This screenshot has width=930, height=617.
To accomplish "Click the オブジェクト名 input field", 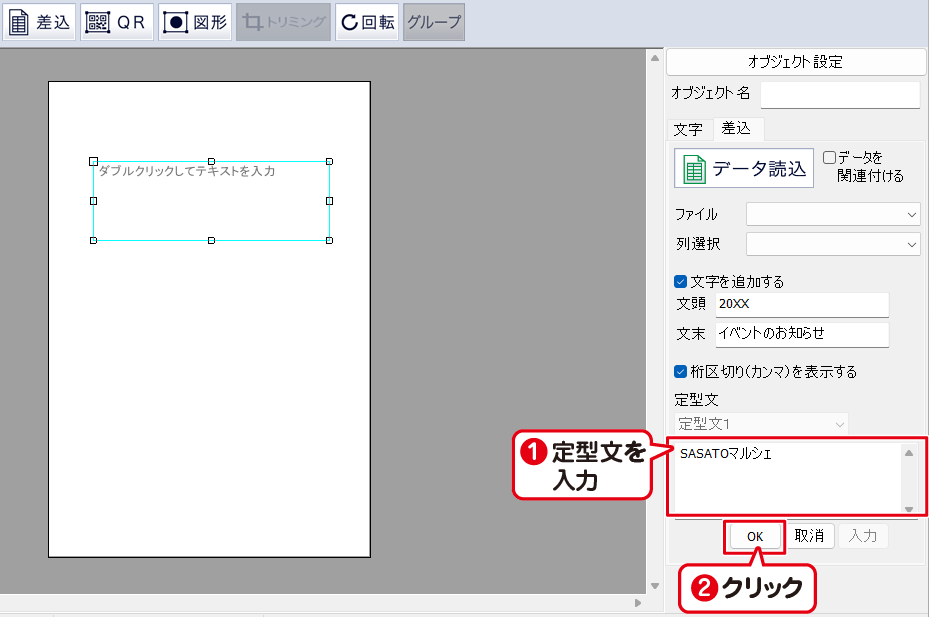I will pos(840,94).
